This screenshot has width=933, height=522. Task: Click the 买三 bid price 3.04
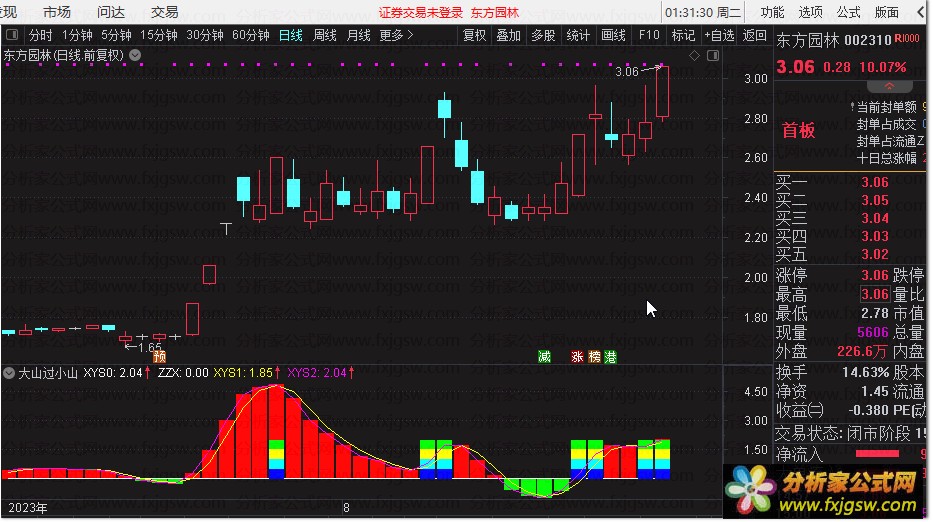tap(875, 218)
